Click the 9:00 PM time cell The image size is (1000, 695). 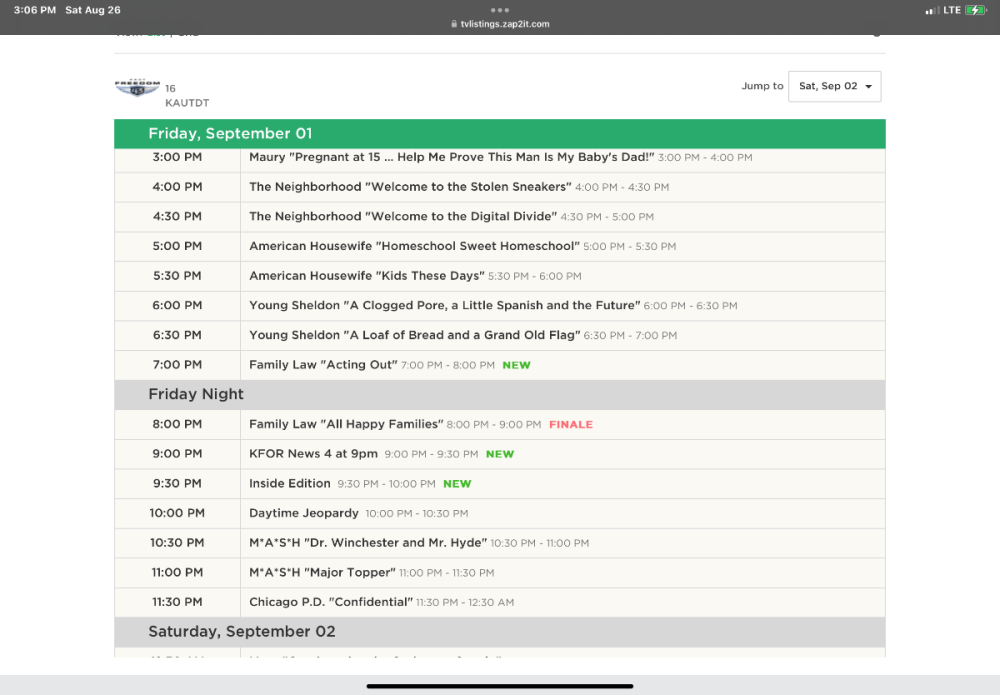[x=177, y=453]
